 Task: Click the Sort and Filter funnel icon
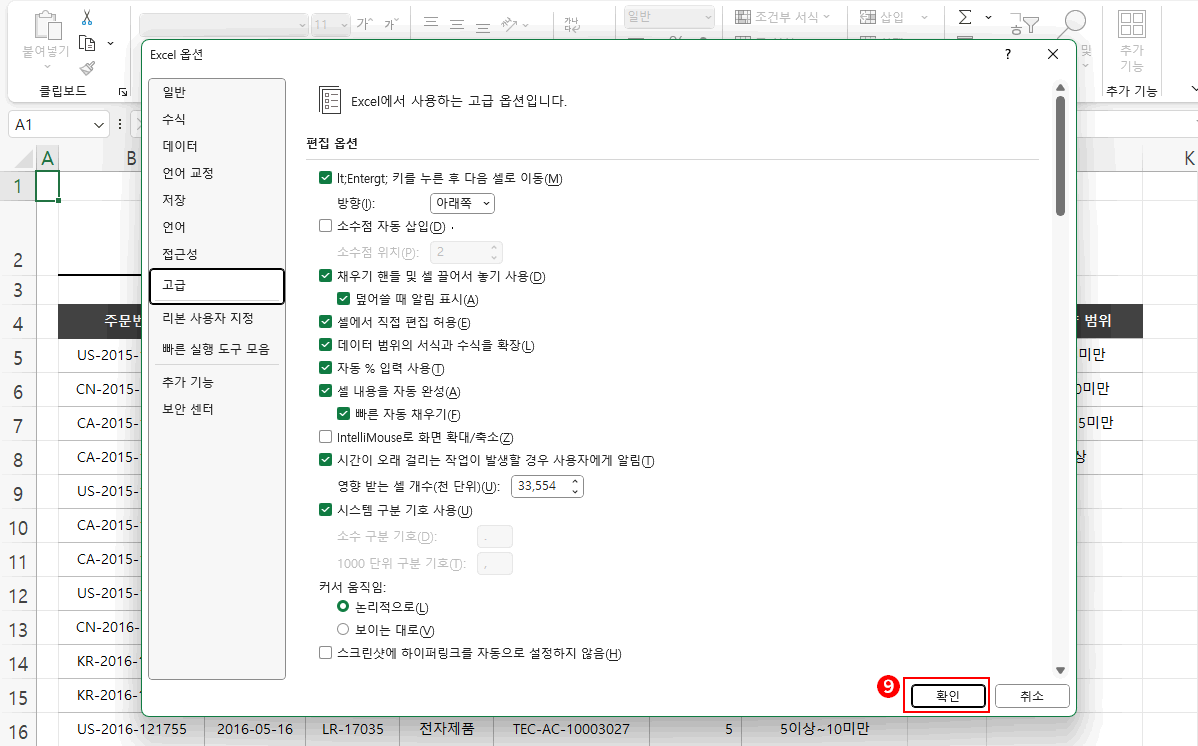1024,24
